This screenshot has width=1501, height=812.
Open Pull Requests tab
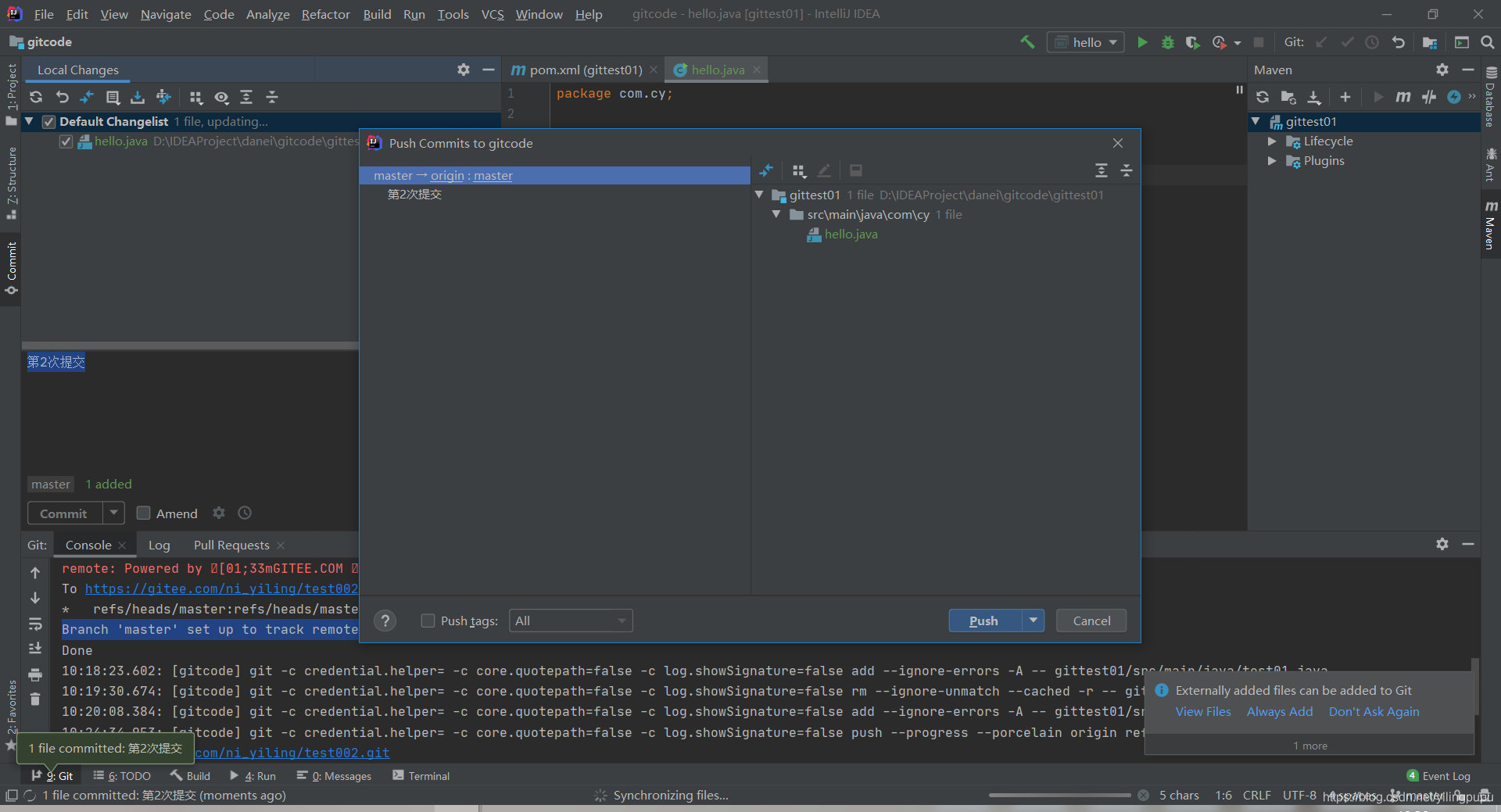click(231, 545)
